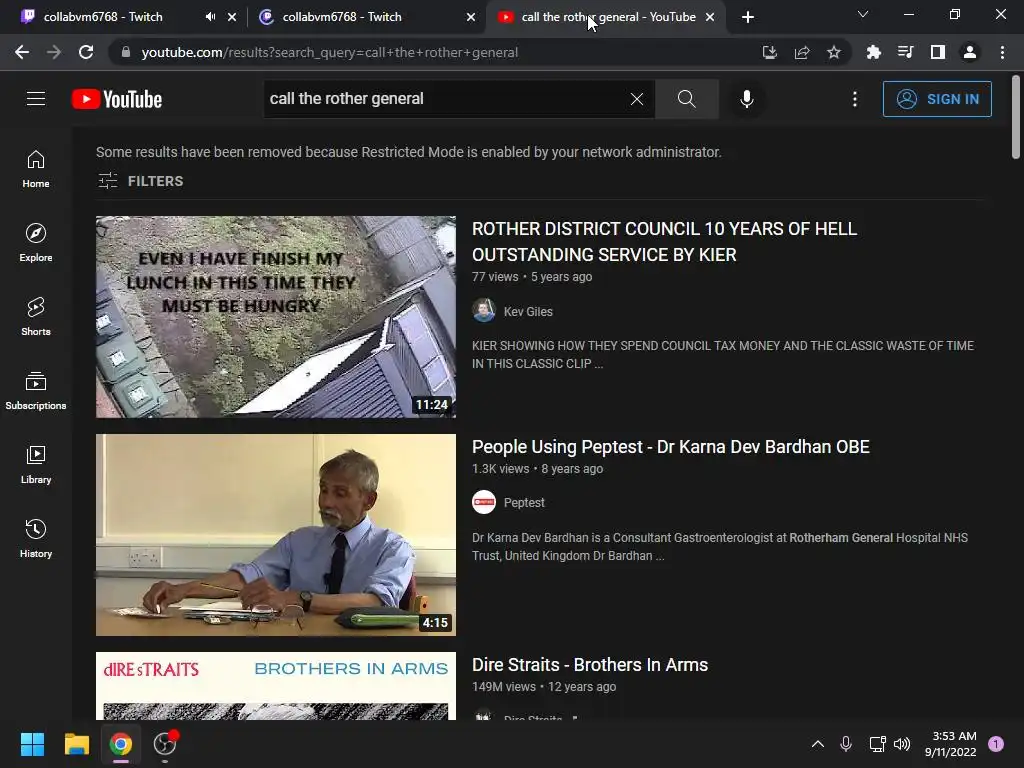This screenshot has width=1024, height=768.
Task: Open Home in the sidebar
Action: 36,169
